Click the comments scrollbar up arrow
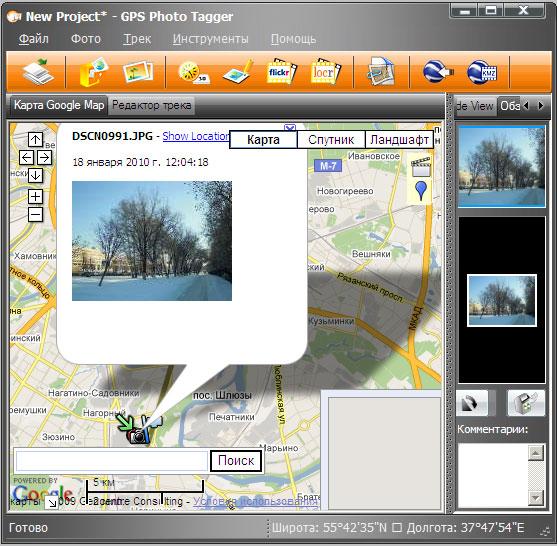 [x=536, y=453]
